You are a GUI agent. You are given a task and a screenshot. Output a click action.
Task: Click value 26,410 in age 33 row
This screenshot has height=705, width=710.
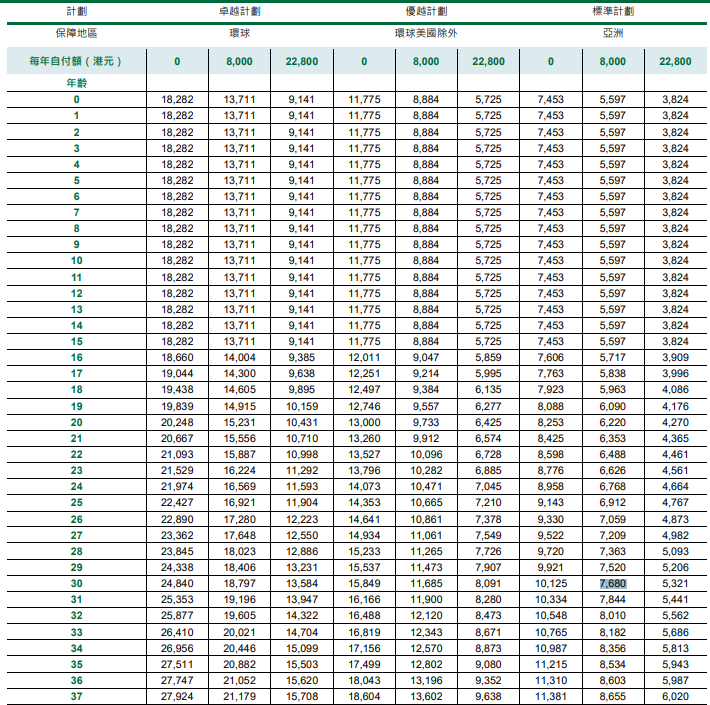(x=177, y=632)
